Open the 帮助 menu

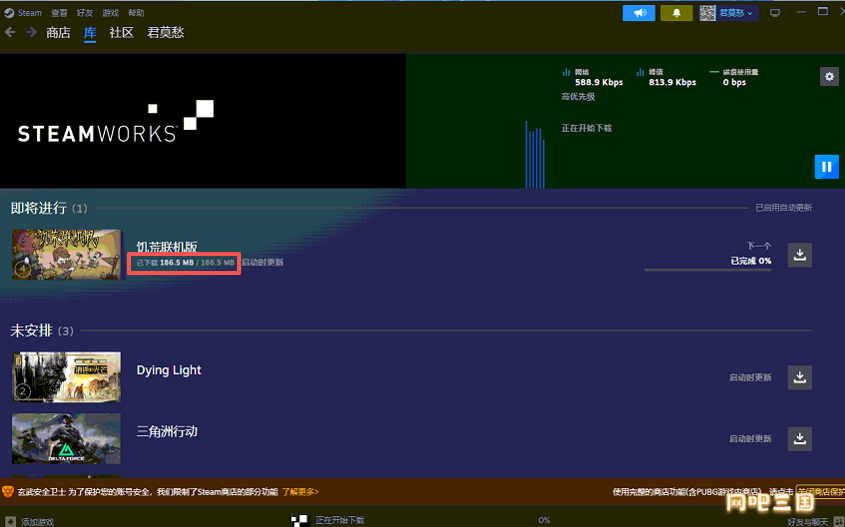(x=136, y=13)
